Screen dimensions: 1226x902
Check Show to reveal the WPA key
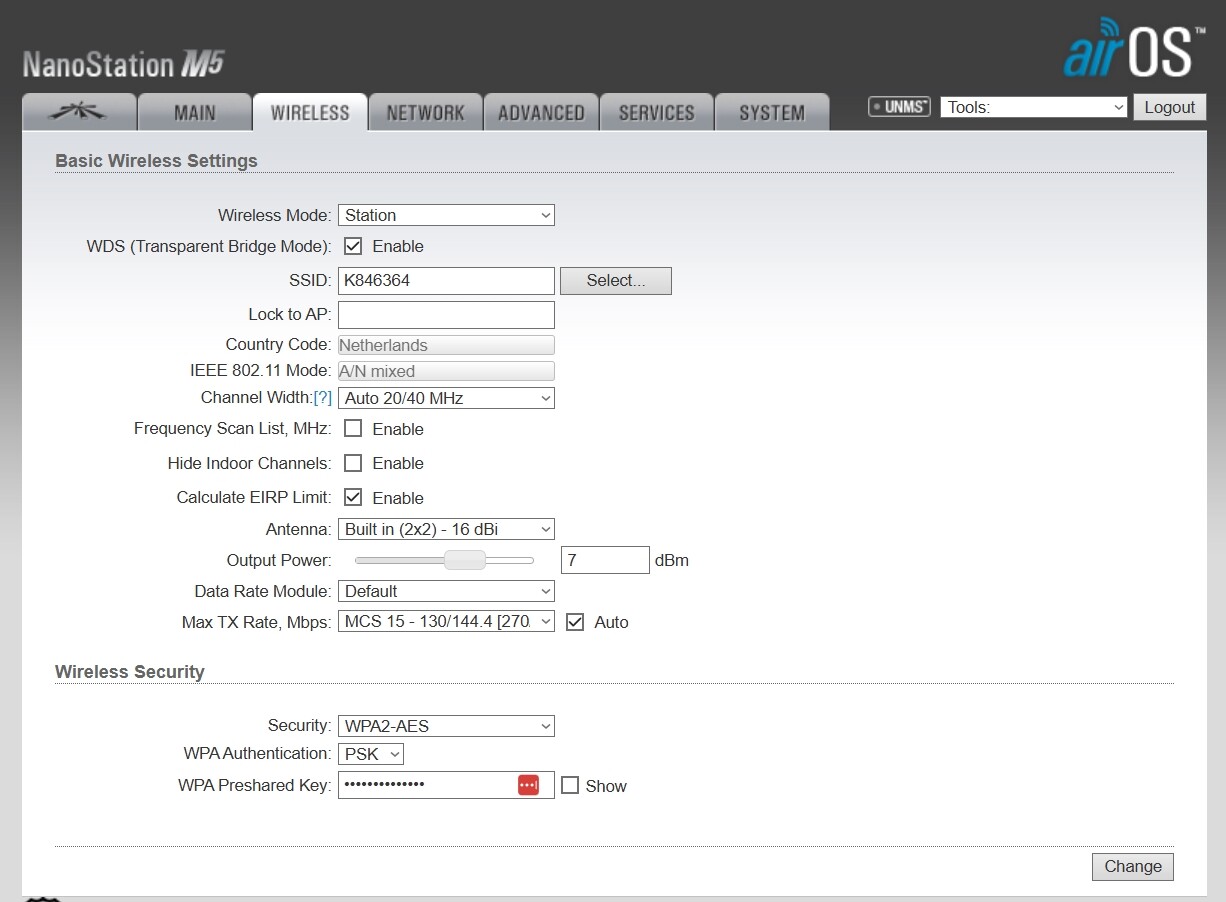tap(570, 785)
